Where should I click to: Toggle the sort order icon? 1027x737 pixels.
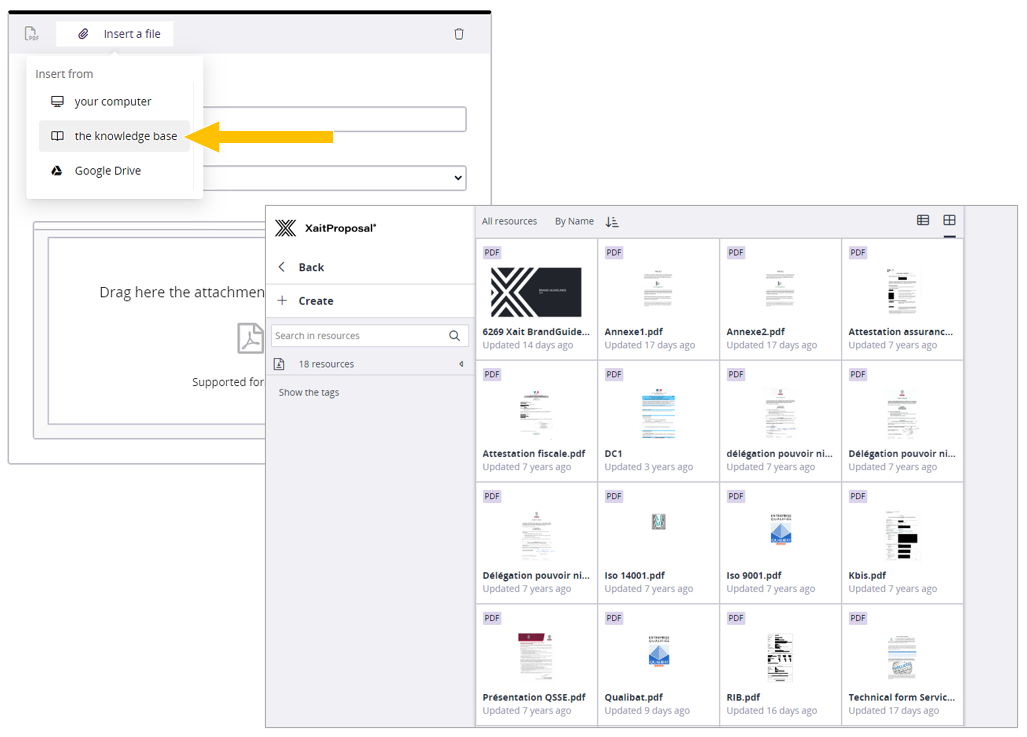point(612,221)
